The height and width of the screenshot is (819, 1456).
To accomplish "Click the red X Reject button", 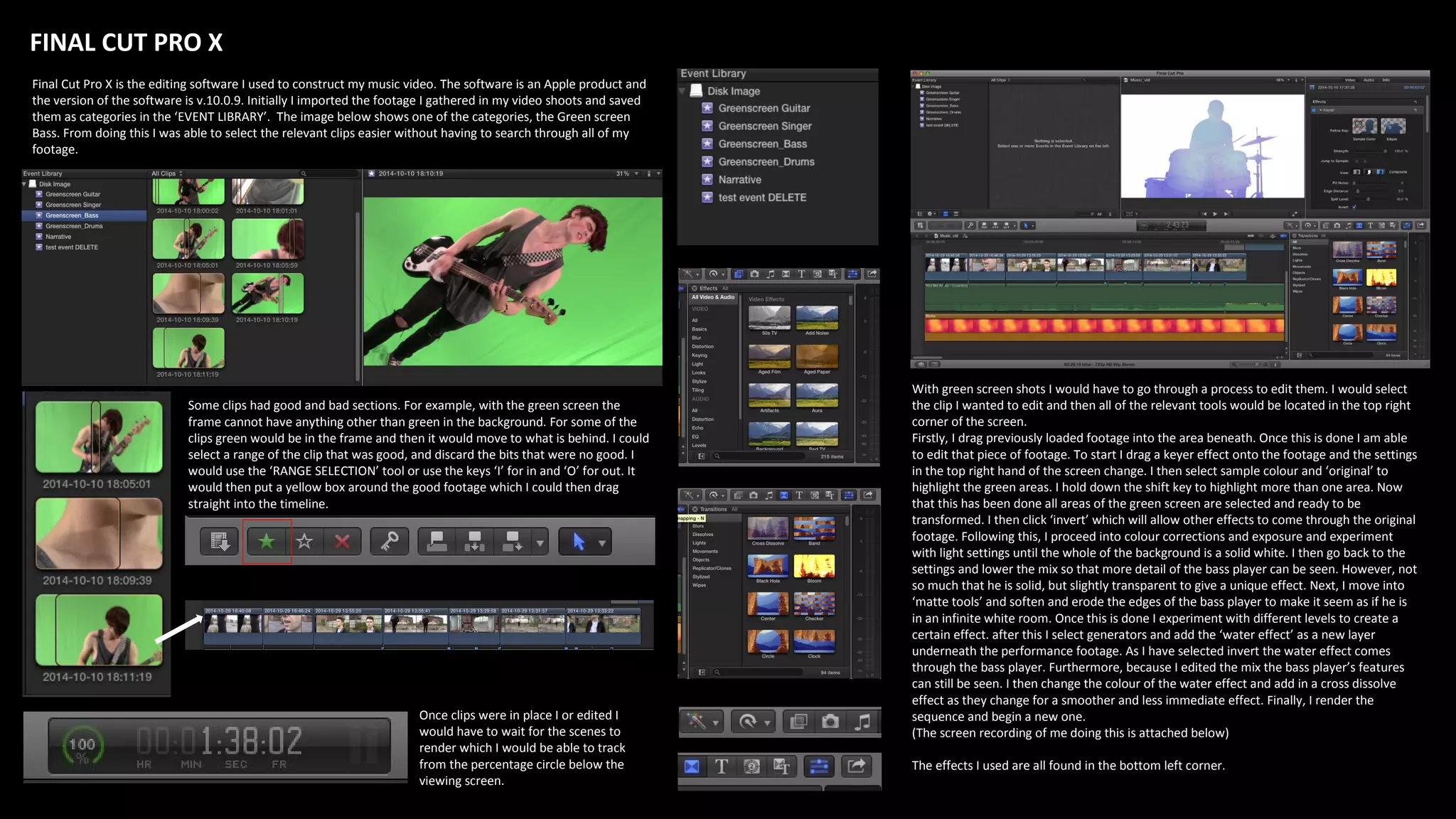I will point(342,542).
